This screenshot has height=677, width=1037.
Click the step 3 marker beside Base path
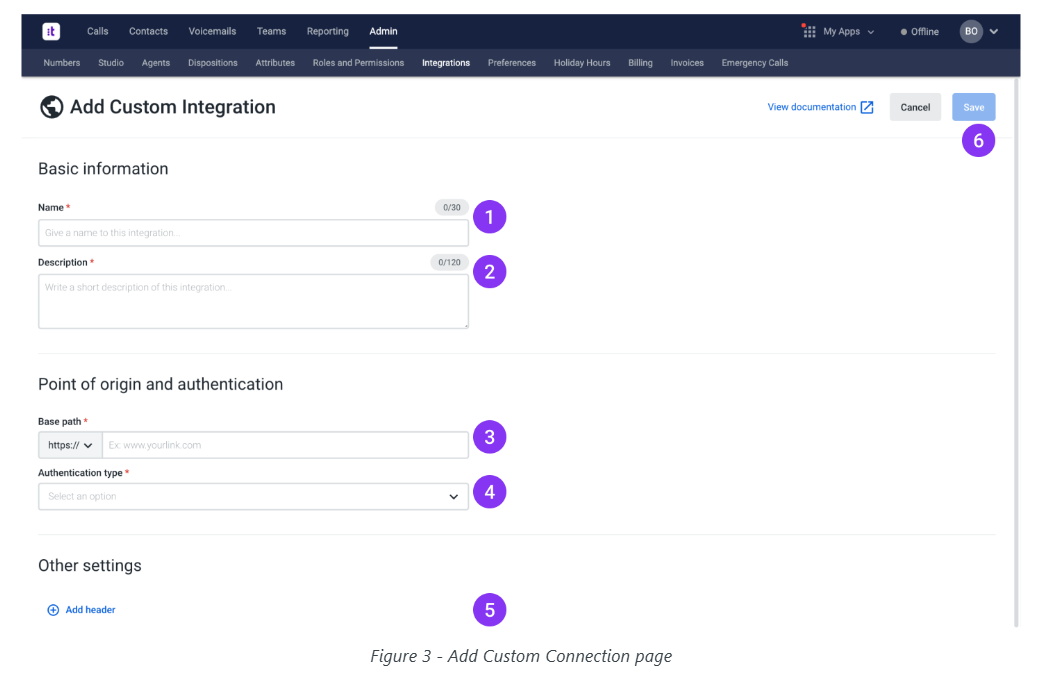coord(489,437)
